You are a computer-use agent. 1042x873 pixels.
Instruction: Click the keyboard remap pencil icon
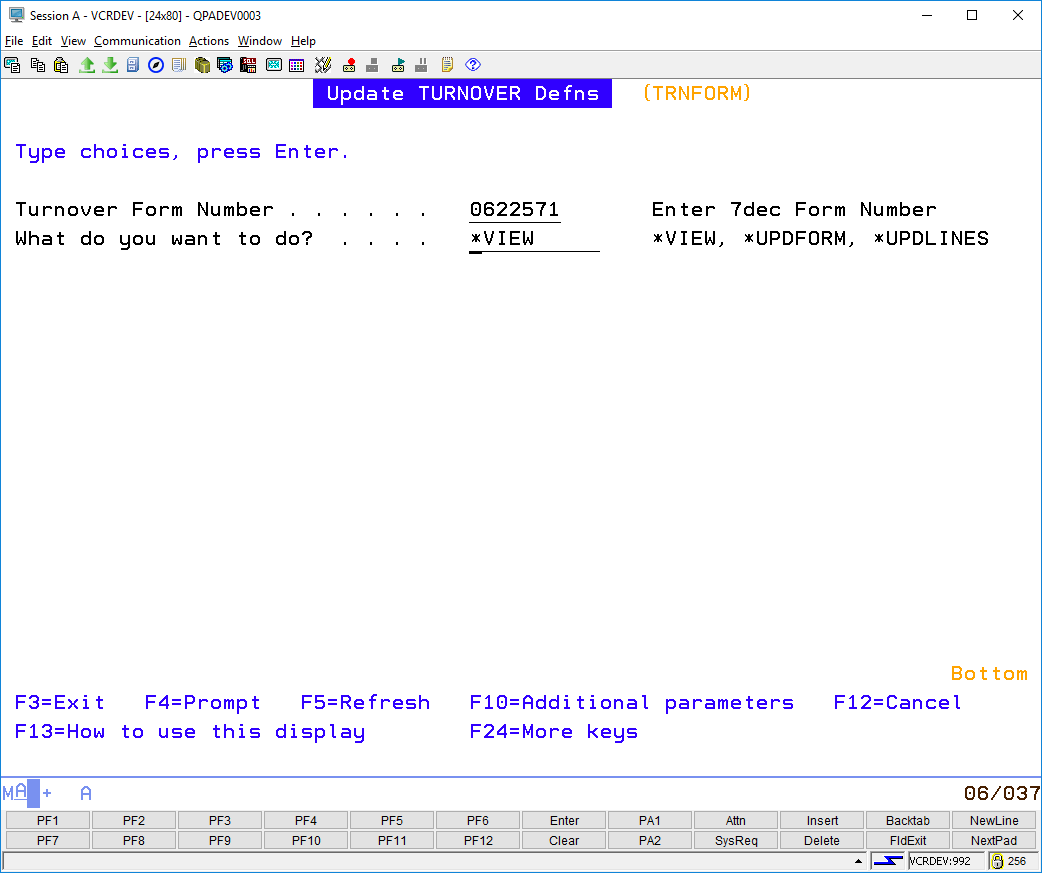click(x=323, y=65)
